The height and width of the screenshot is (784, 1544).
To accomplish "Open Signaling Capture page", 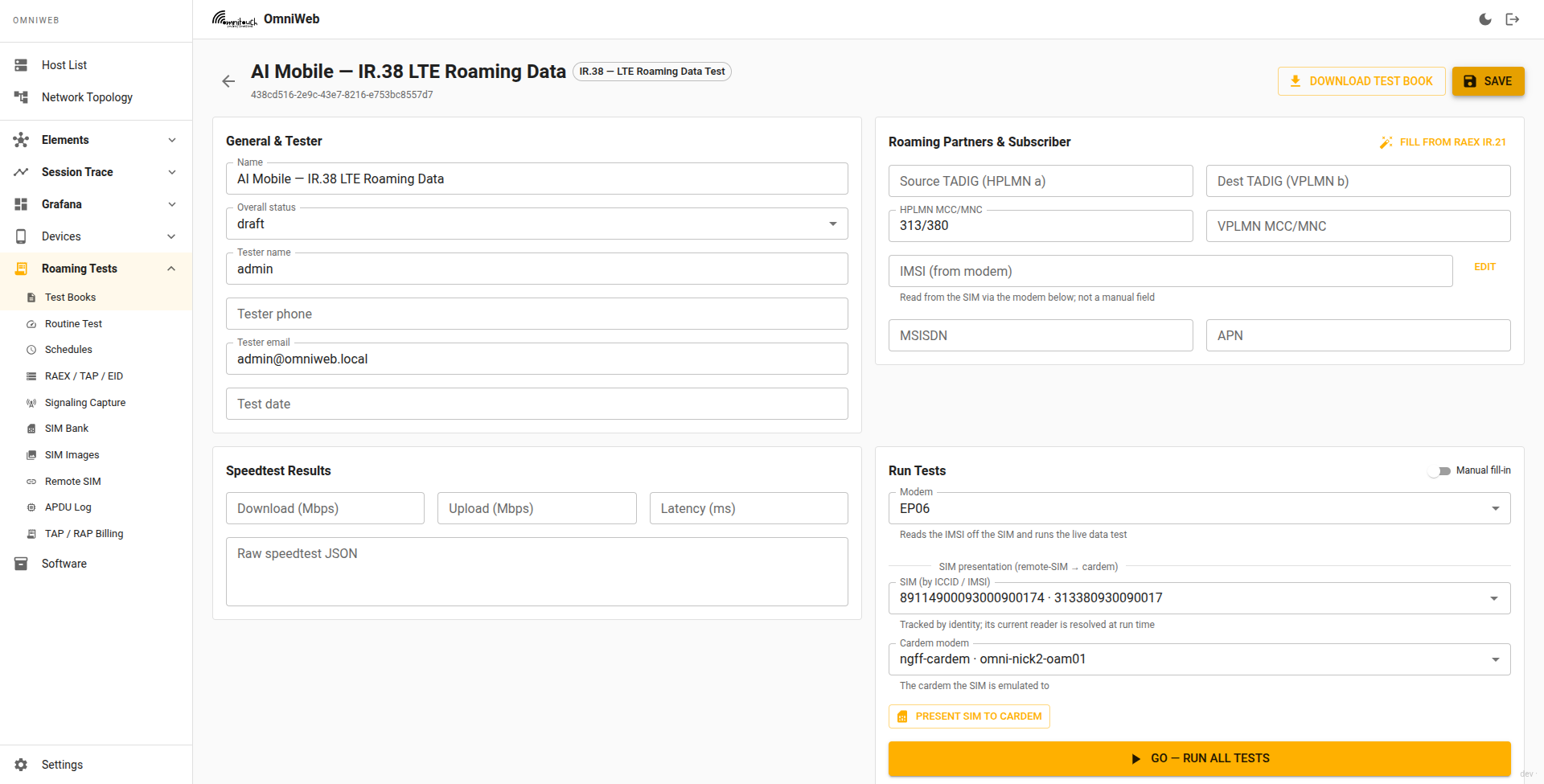I will (x=96, y=403).
